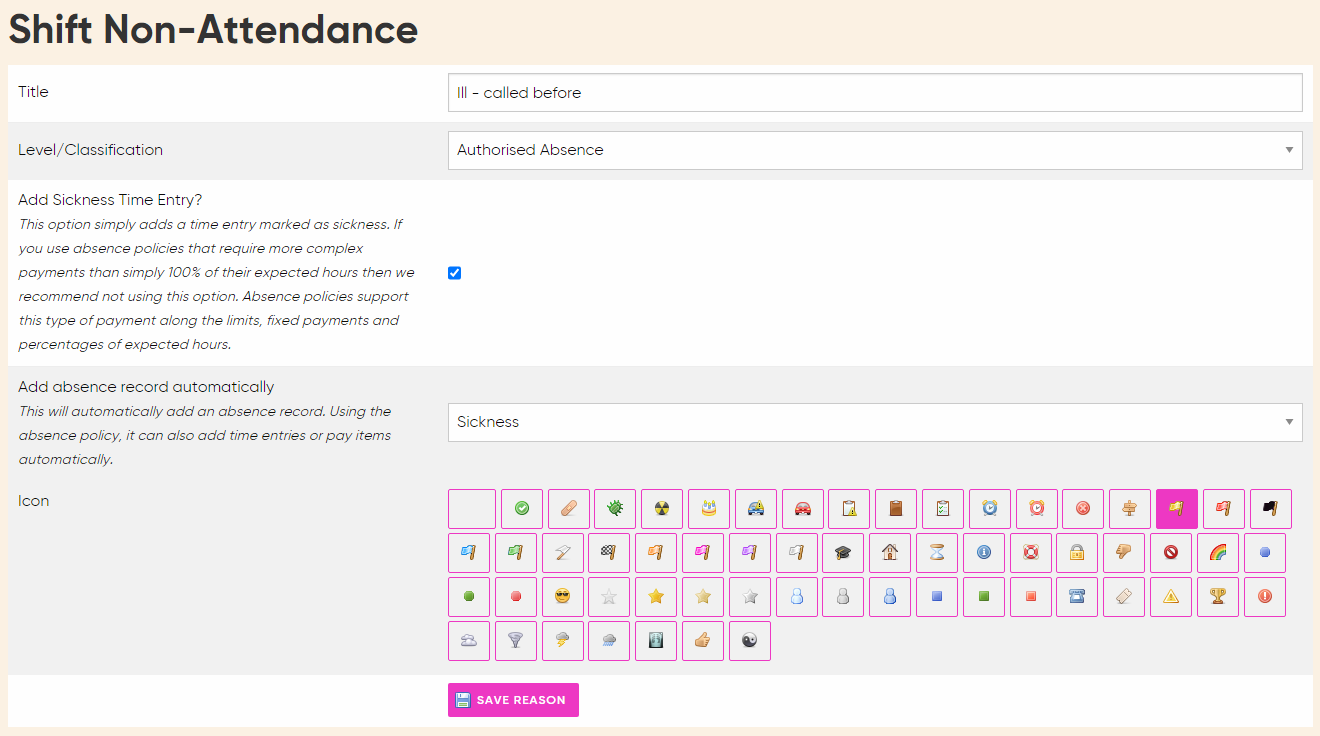Image resolution: width=1320 pixels, height=736 pixels.
Task: Pick the bright gold star icon
Action: [656, 597]
